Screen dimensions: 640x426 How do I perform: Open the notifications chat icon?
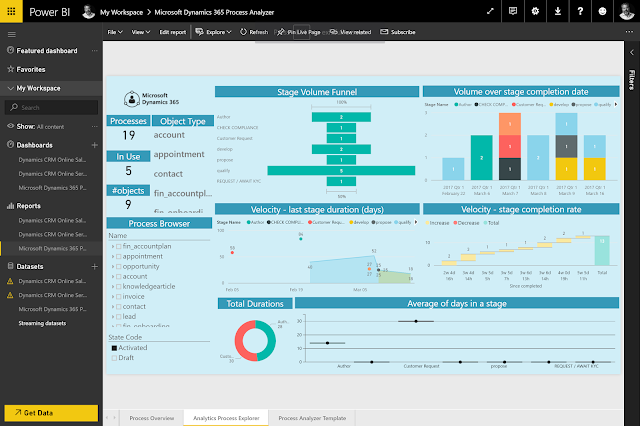click(513, 11)
